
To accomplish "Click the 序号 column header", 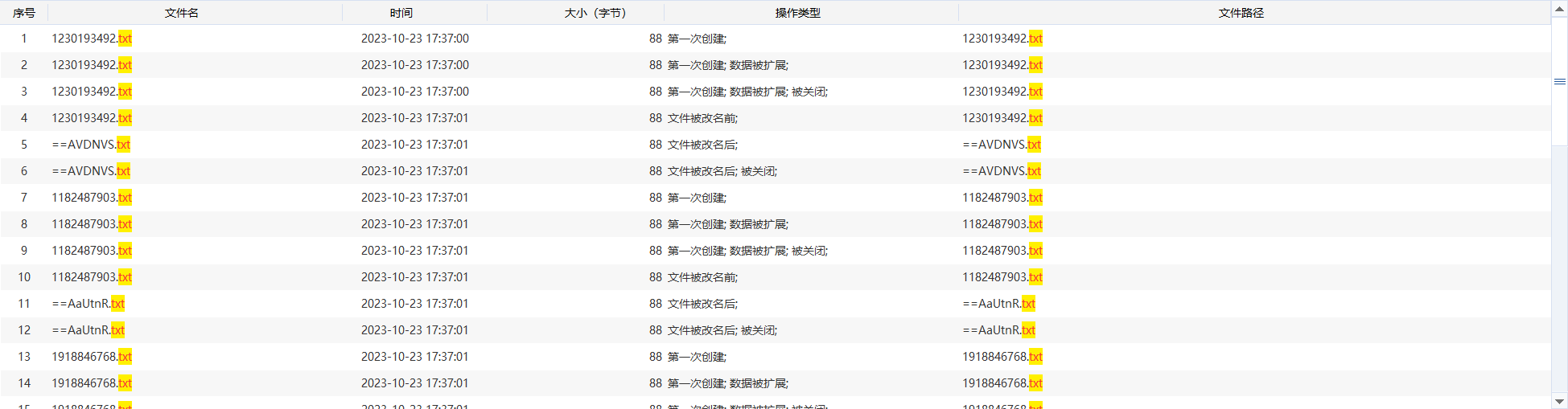I will coord(24,13).
